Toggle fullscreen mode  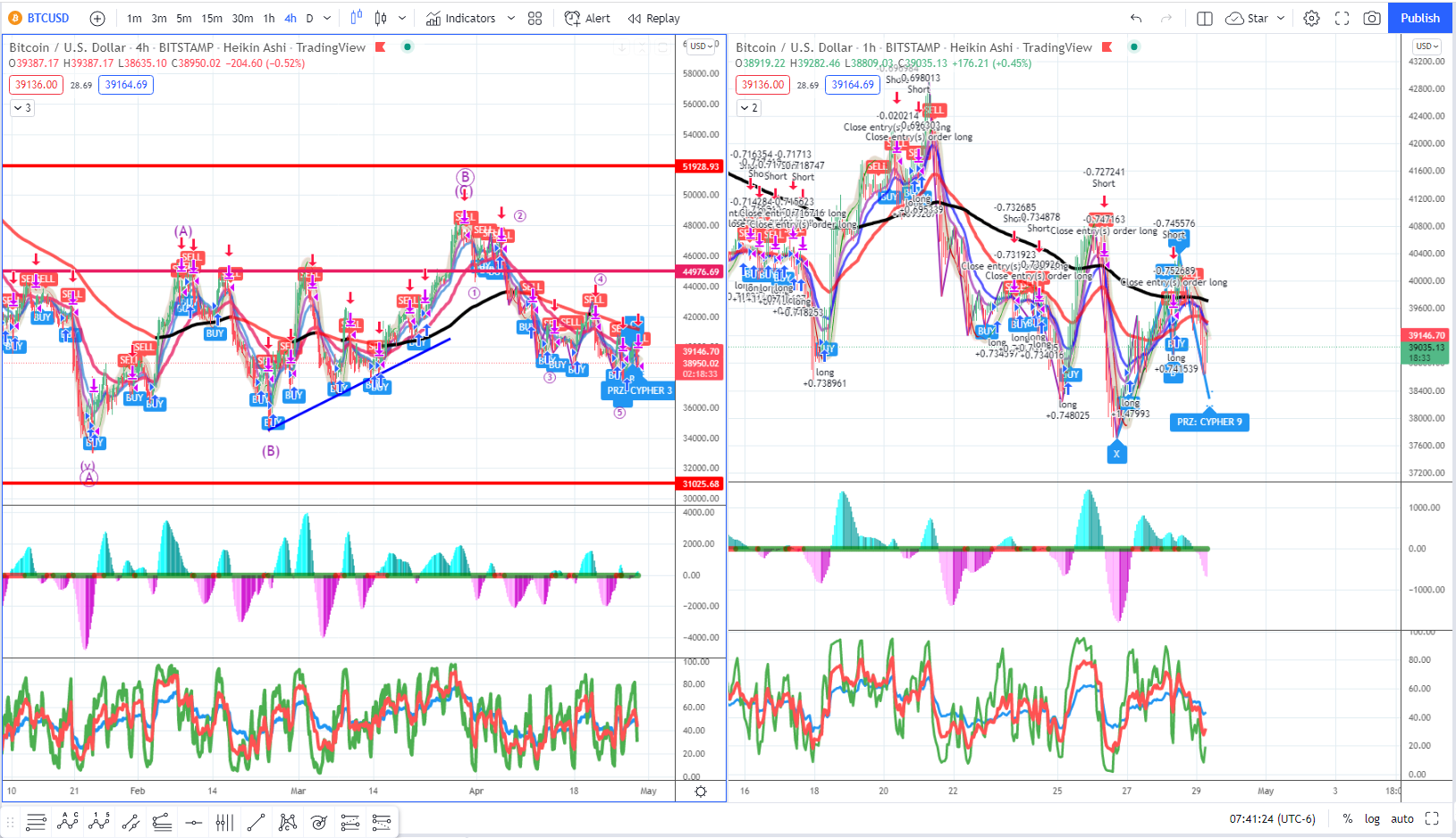click(x=1342, y=18)
